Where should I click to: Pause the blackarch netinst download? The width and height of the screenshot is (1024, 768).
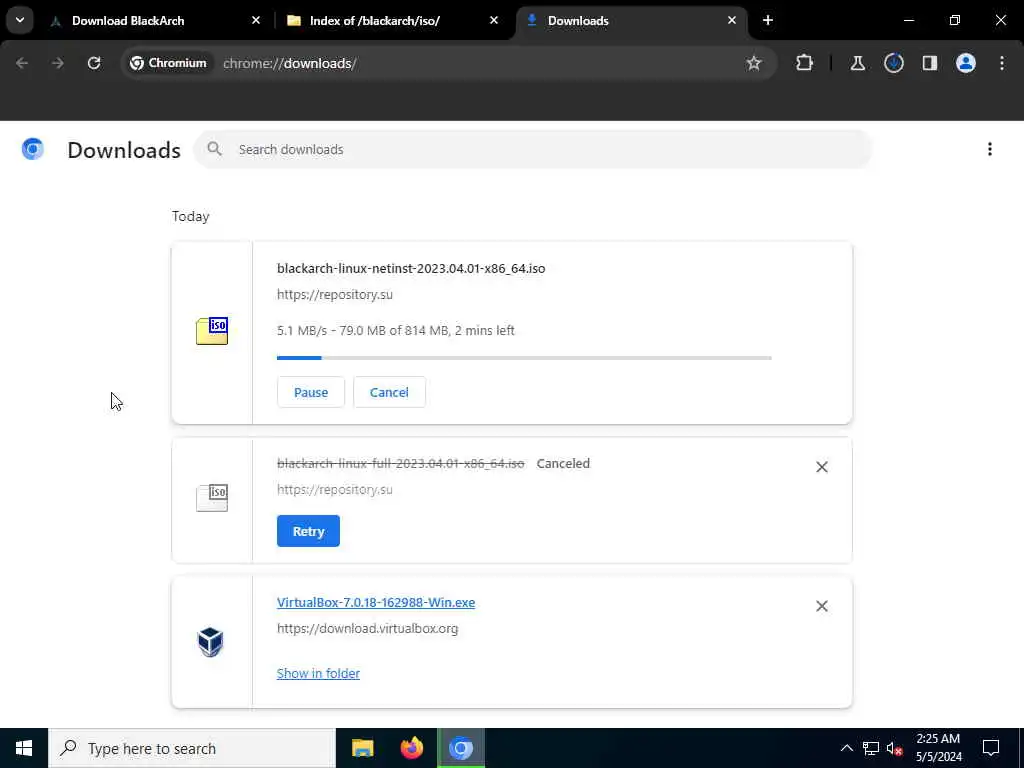pos(311,392)
